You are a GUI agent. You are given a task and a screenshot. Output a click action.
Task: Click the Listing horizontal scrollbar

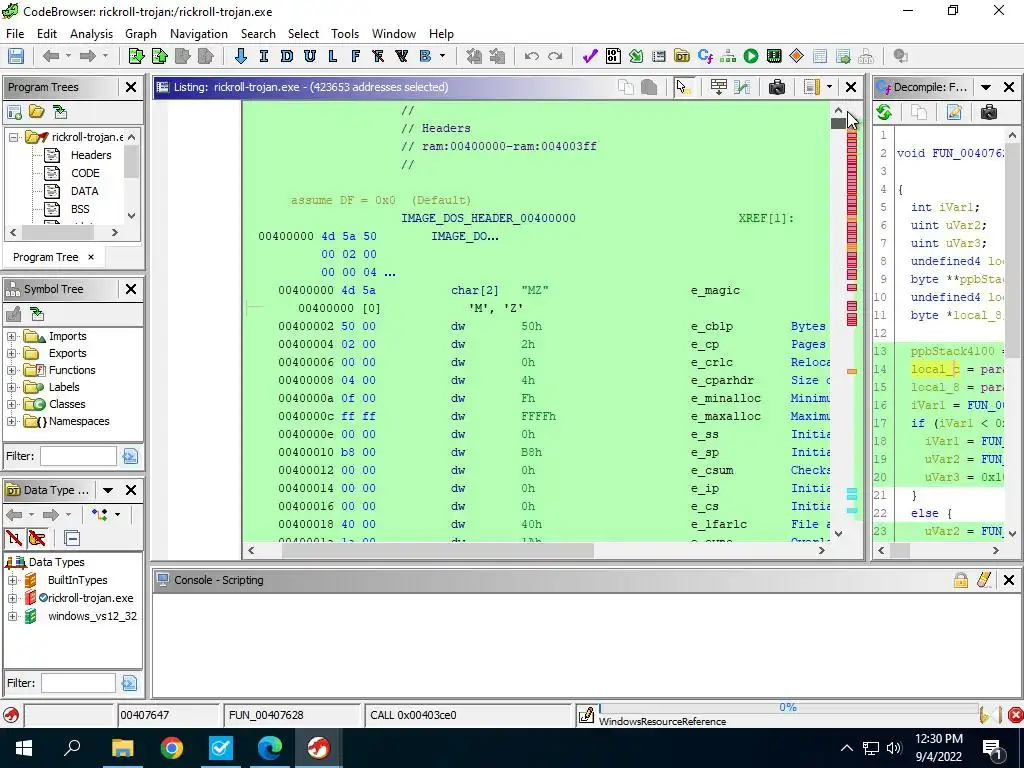(438, 551)
